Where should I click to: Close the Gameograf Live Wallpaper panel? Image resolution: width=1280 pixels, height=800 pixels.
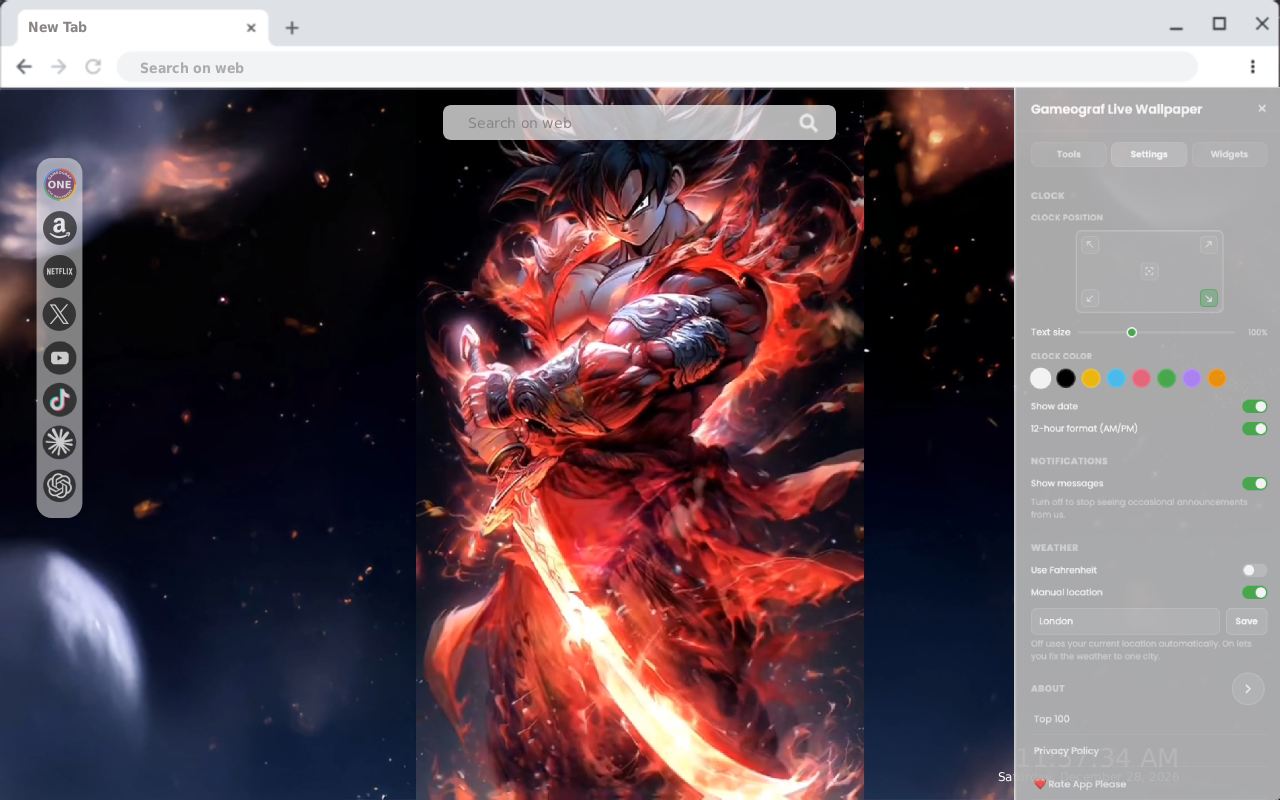(x=1262, y=109)
